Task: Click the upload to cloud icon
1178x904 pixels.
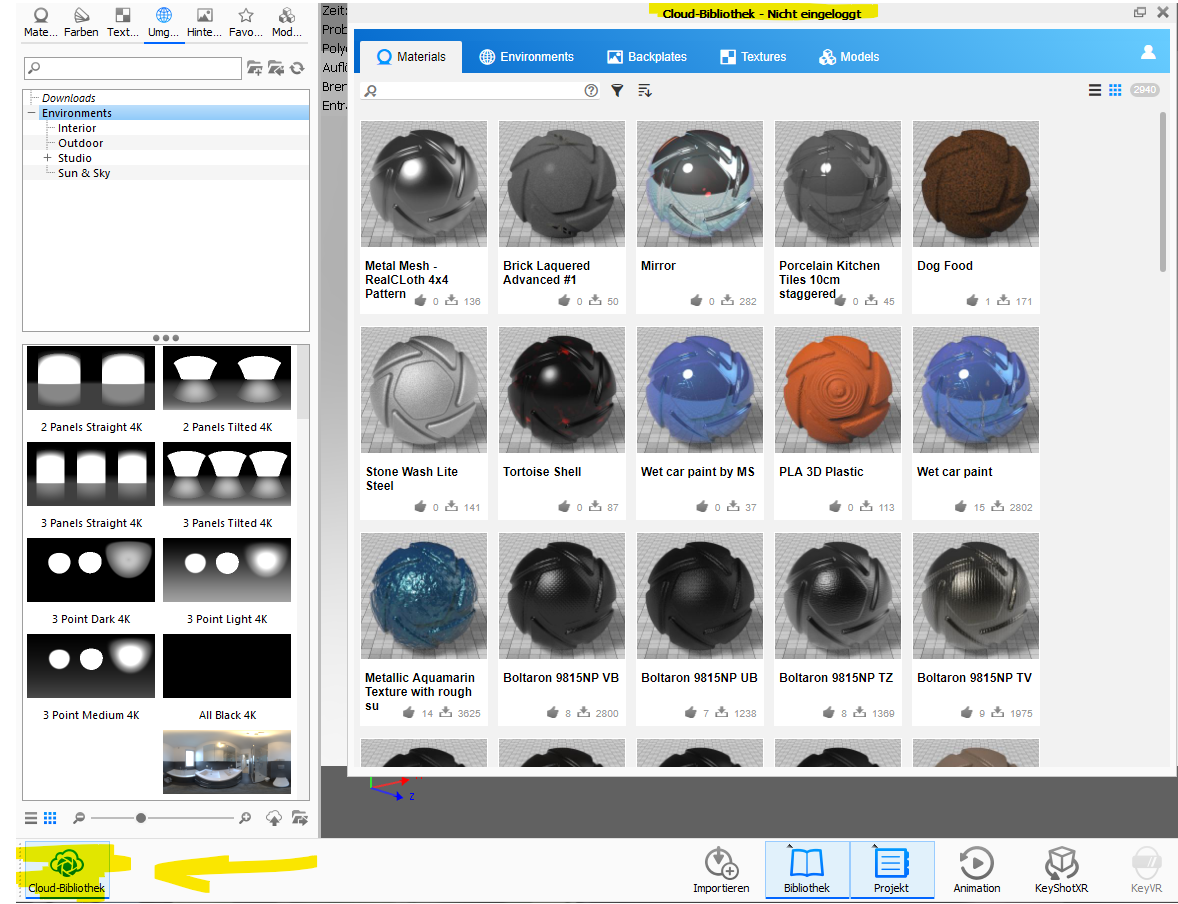Action: click(x=274, y=818)
